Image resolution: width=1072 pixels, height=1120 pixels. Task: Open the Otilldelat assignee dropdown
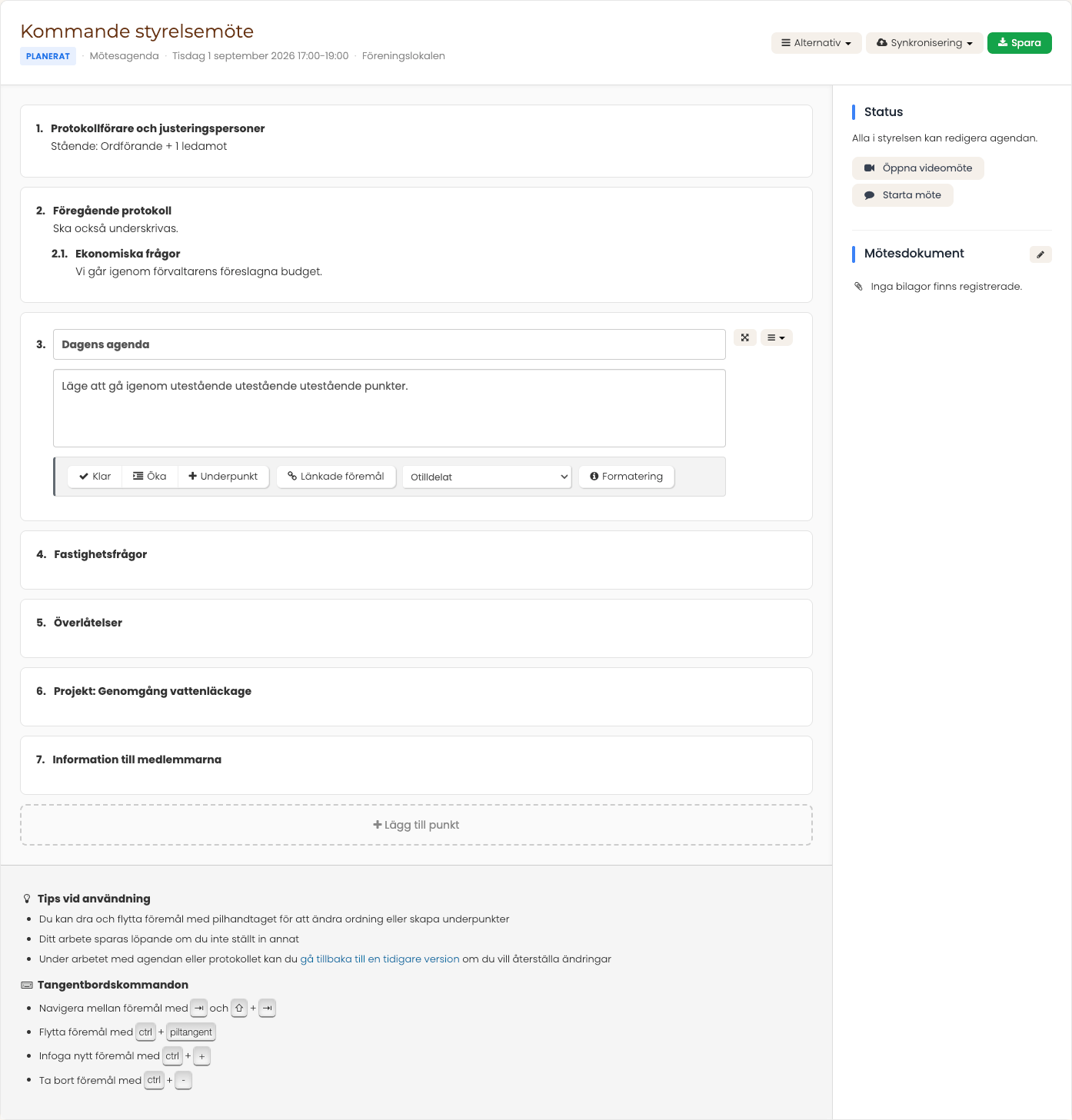487,477
